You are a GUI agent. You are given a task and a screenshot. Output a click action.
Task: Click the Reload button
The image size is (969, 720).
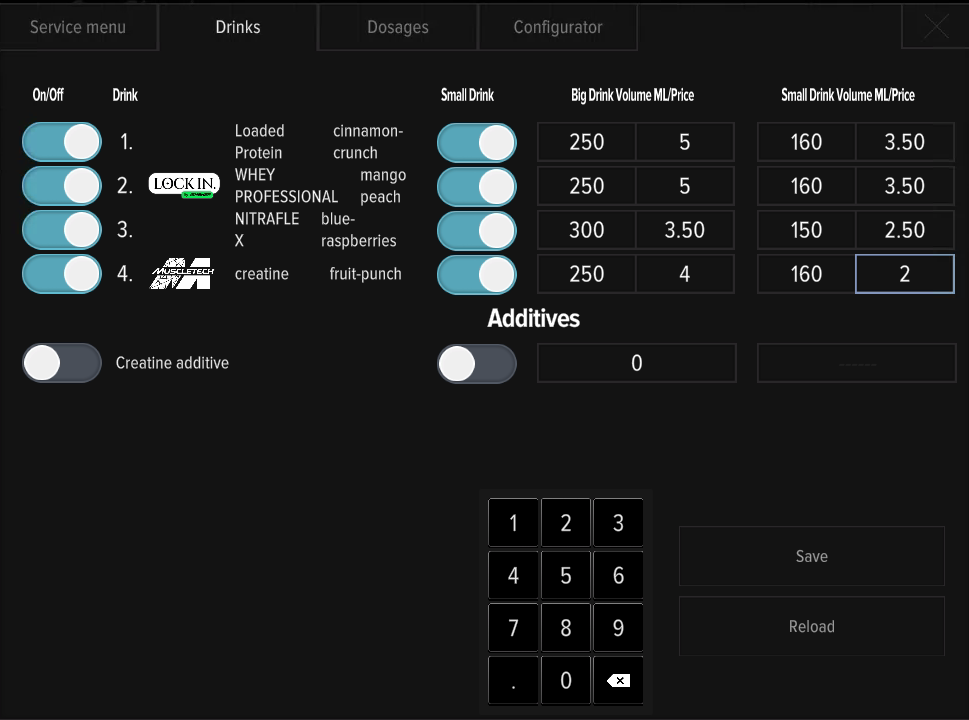pos(811,626)
